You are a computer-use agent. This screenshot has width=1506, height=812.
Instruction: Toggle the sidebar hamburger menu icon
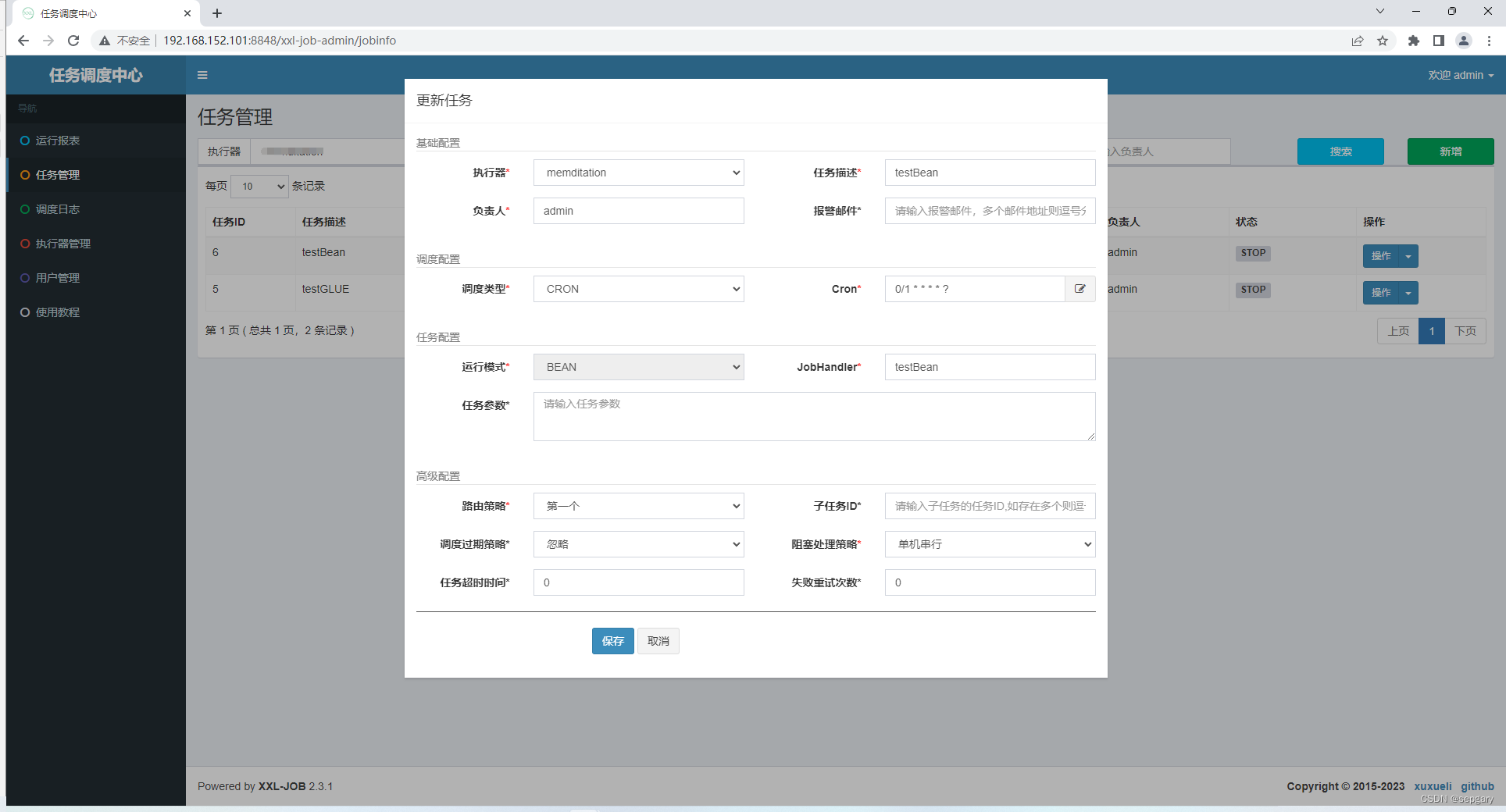pos(202,75)
